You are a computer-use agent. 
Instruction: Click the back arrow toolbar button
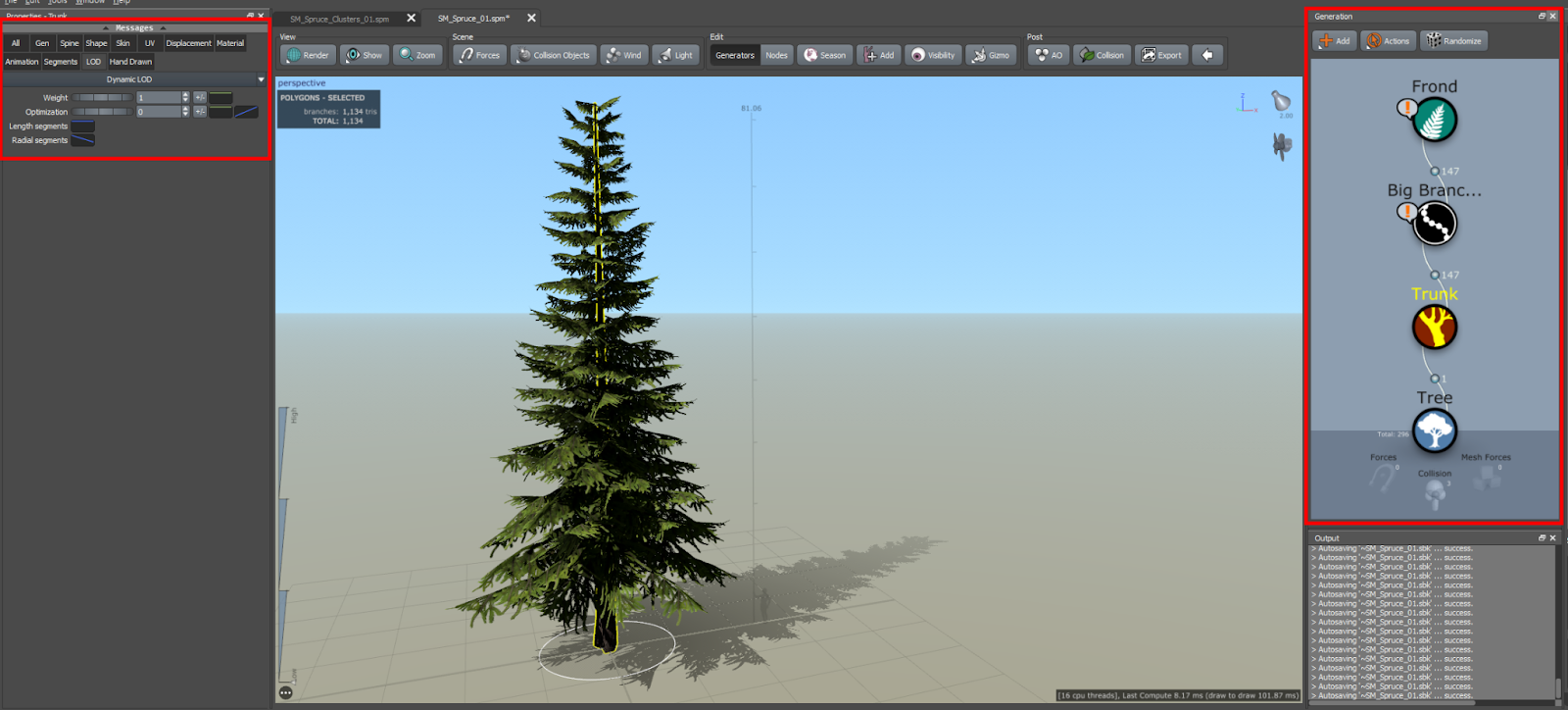point(1207,55)
